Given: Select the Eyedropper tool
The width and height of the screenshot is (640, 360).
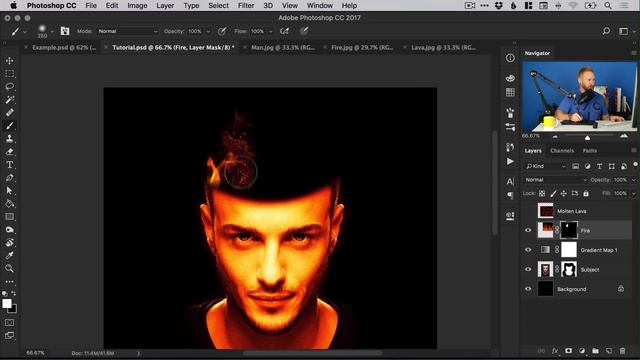Looking at the screenshot, I should click(9, 256).
